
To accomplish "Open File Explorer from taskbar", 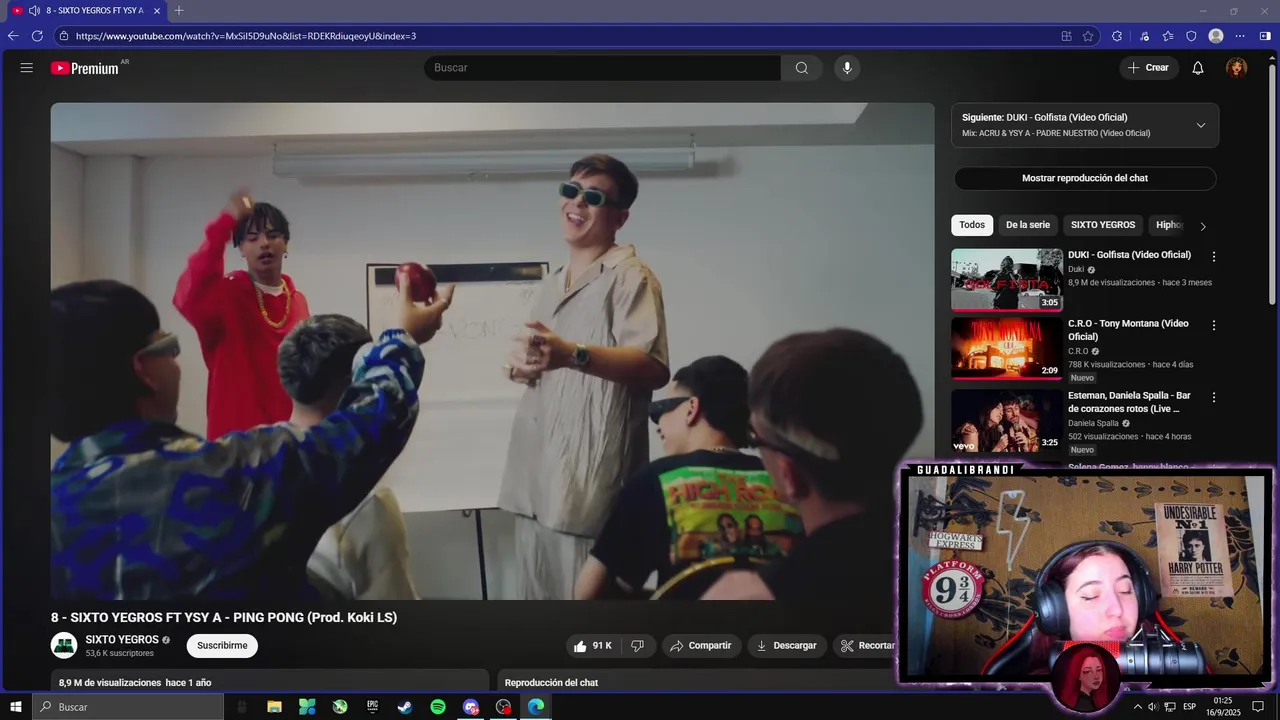I will (x=274, y=707).
